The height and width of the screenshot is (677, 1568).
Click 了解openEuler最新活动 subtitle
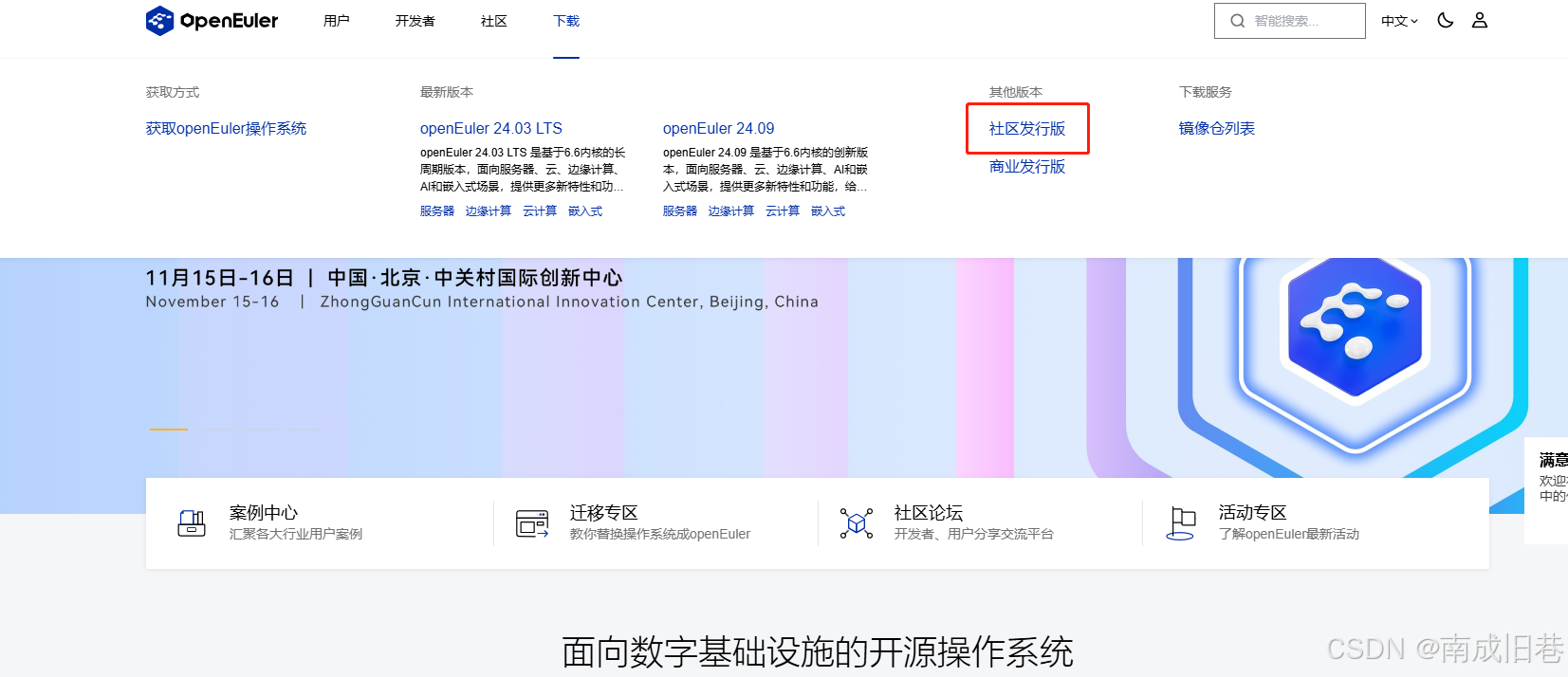[x=1289, y=534]
